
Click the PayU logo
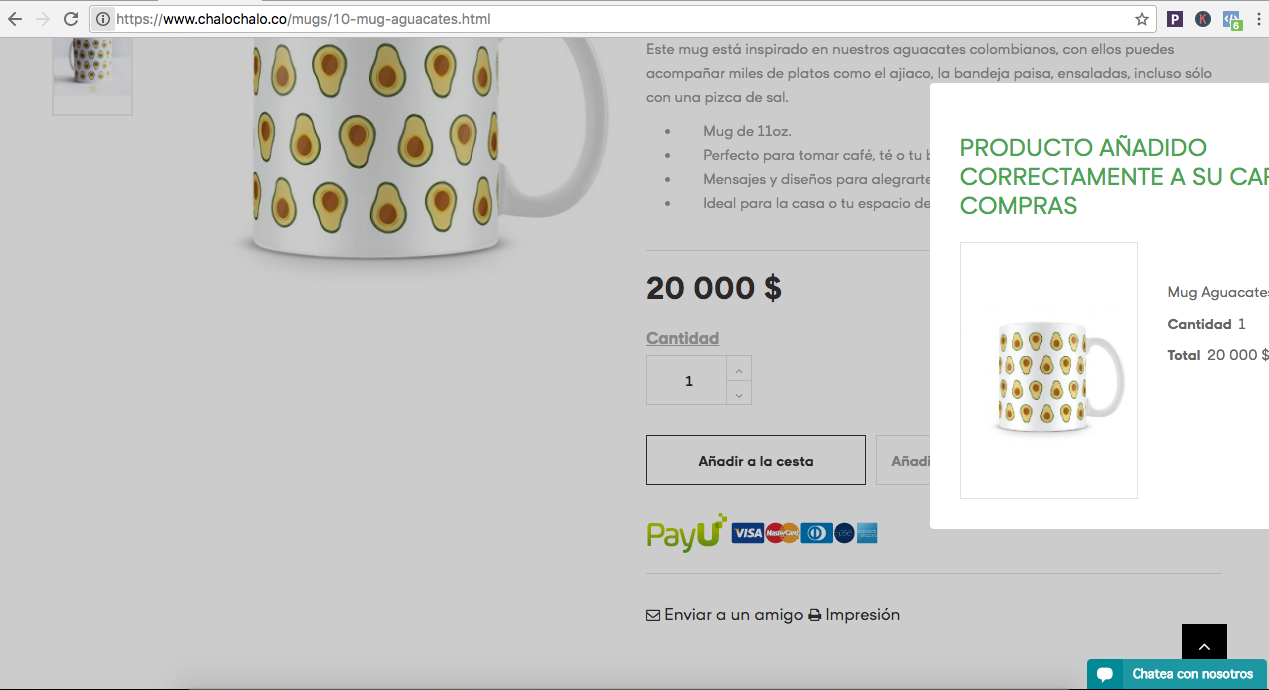(686, 532)
